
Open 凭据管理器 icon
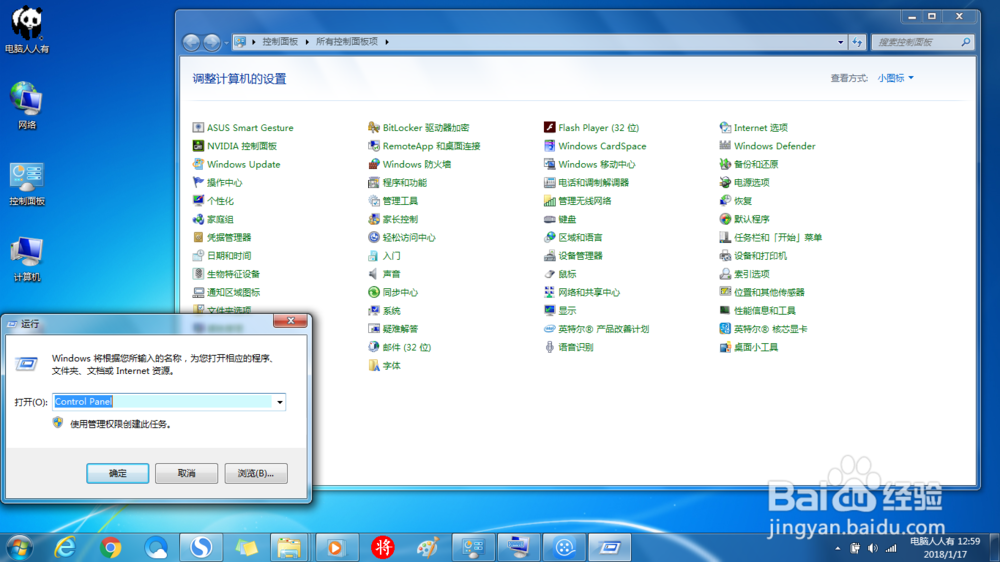click(198, 237)
